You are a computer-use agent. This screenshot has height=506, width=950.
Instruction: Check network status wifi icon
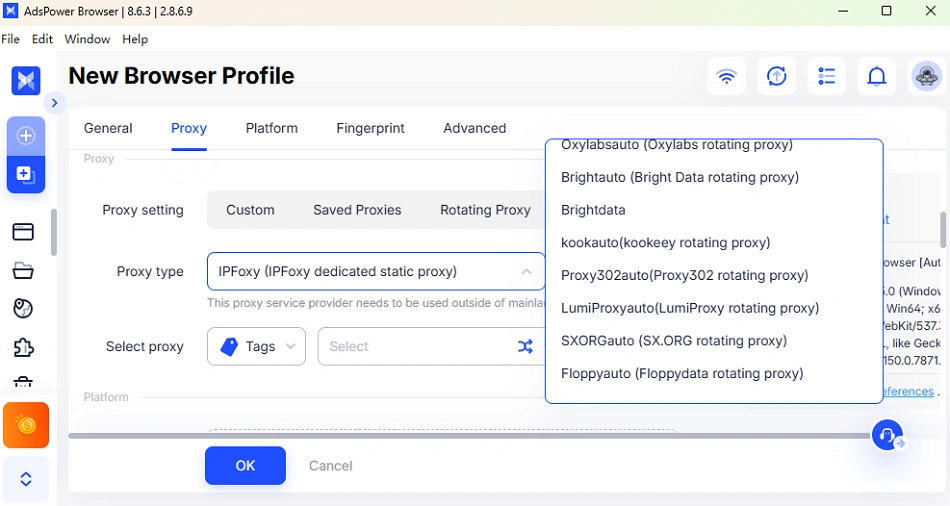click(x=726, y=76)
